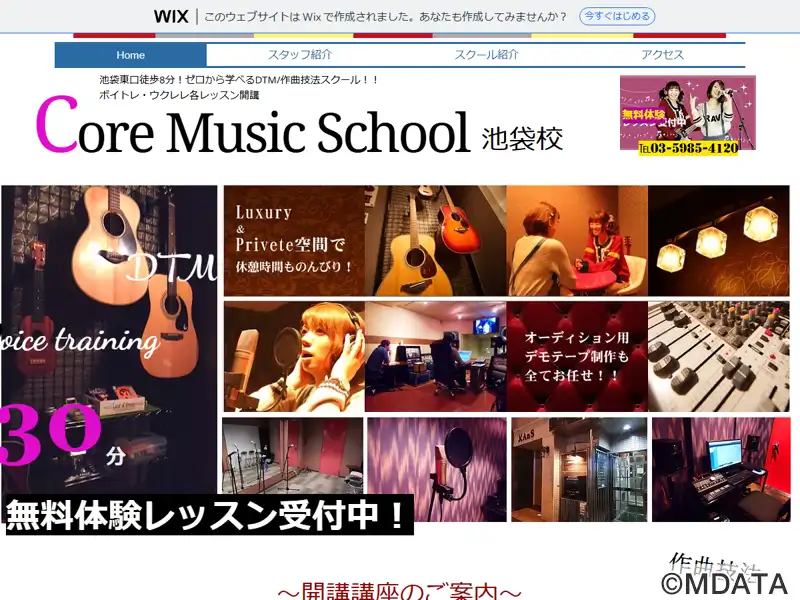Open the アクセス menu item

[x=662, y=55]
